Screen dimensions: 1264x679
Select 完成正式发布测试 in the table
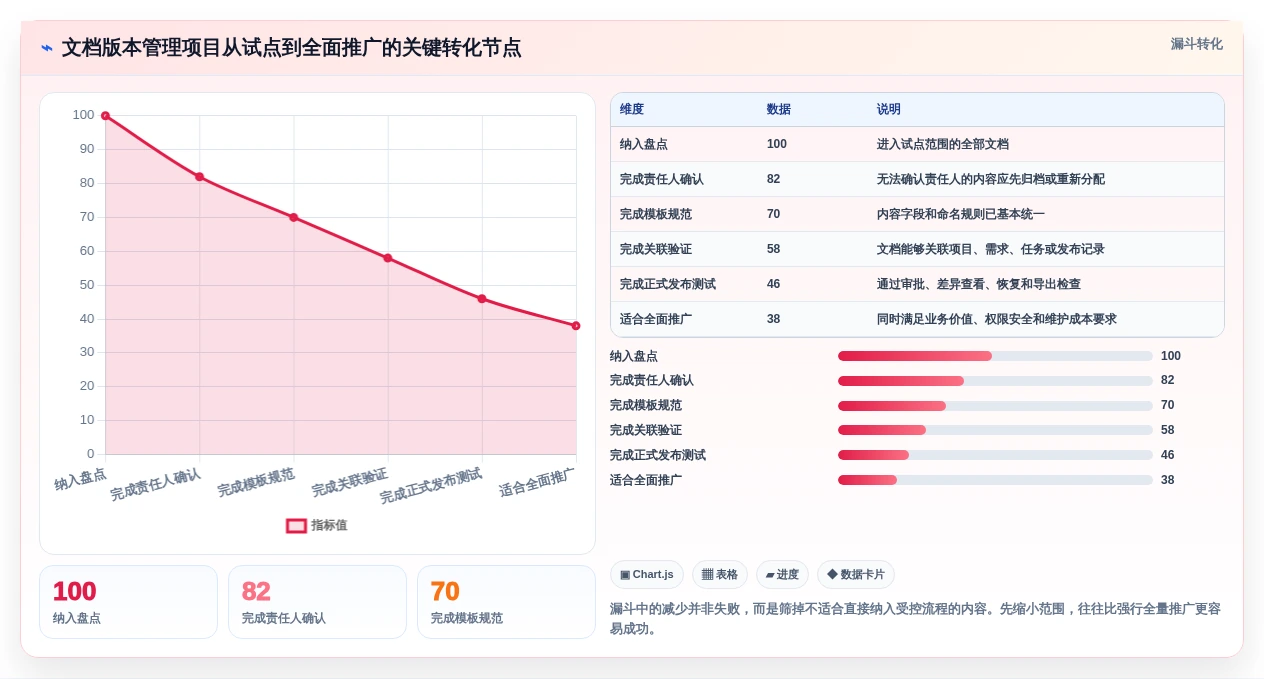point(668,284)
